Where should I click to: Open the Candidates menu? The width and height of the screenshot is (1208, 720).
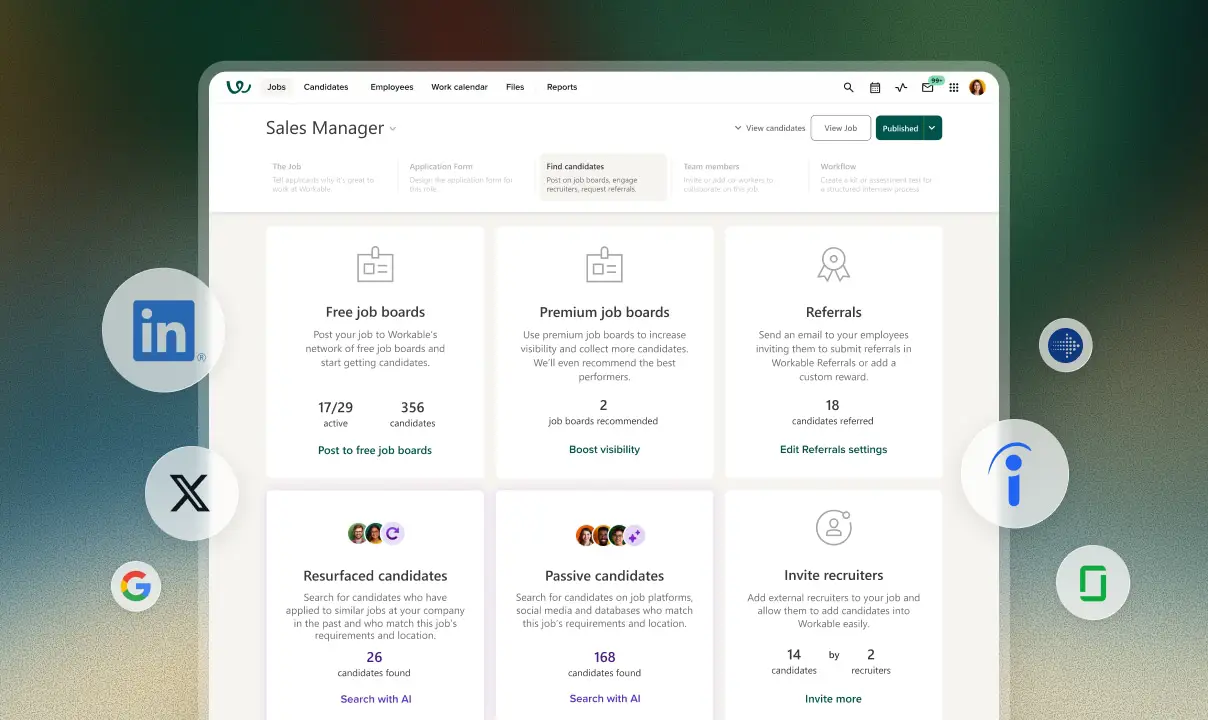click(x=326, y=87)
